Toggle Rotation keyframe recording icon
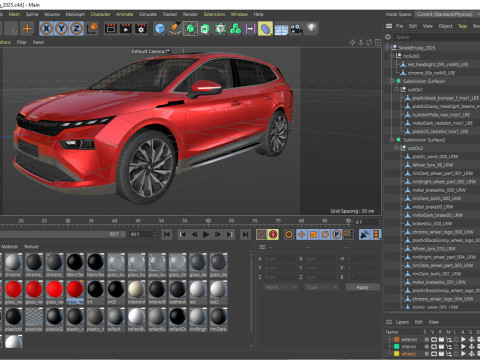The height and width of the screenshot is (360, 480). pyautogui.click(x=325, y=235)
